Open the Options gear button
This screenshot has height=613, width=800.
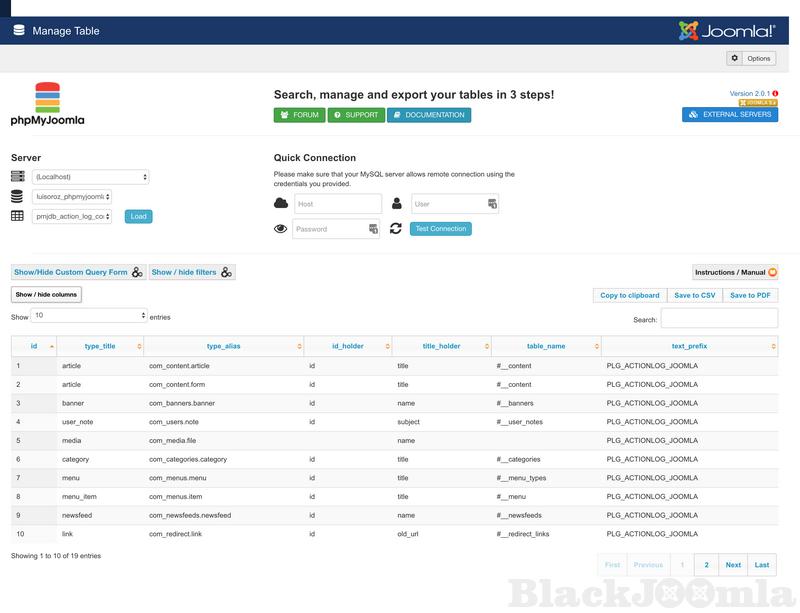pos(751,59)
